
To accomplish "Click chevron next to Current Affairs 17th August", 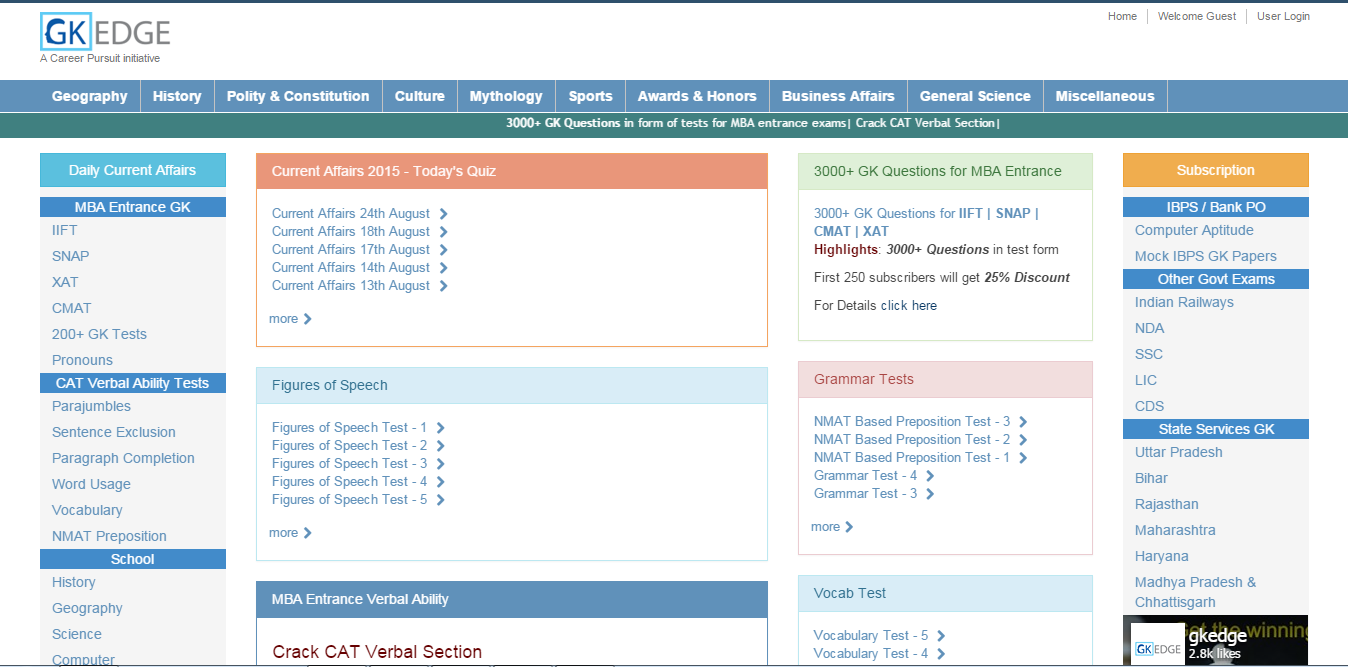I will tap(443, 250).
